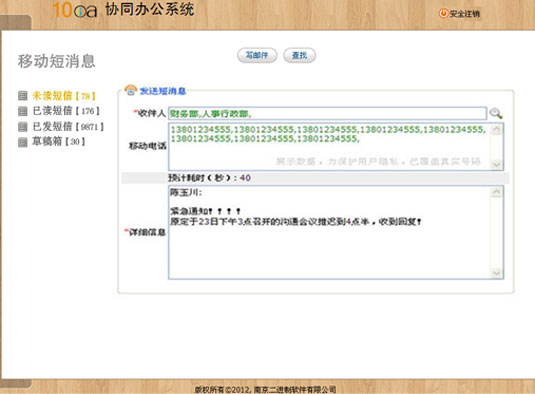Click the copyright 版权所有 ©2012 footer text
535x394 pixels.
265,389
